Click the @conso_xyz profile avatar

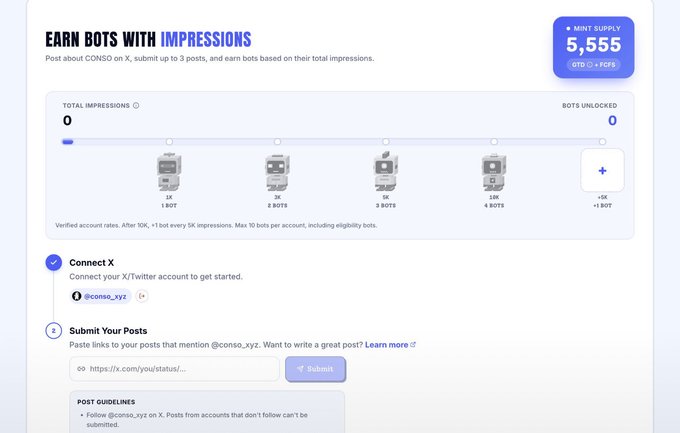point(77,296)
